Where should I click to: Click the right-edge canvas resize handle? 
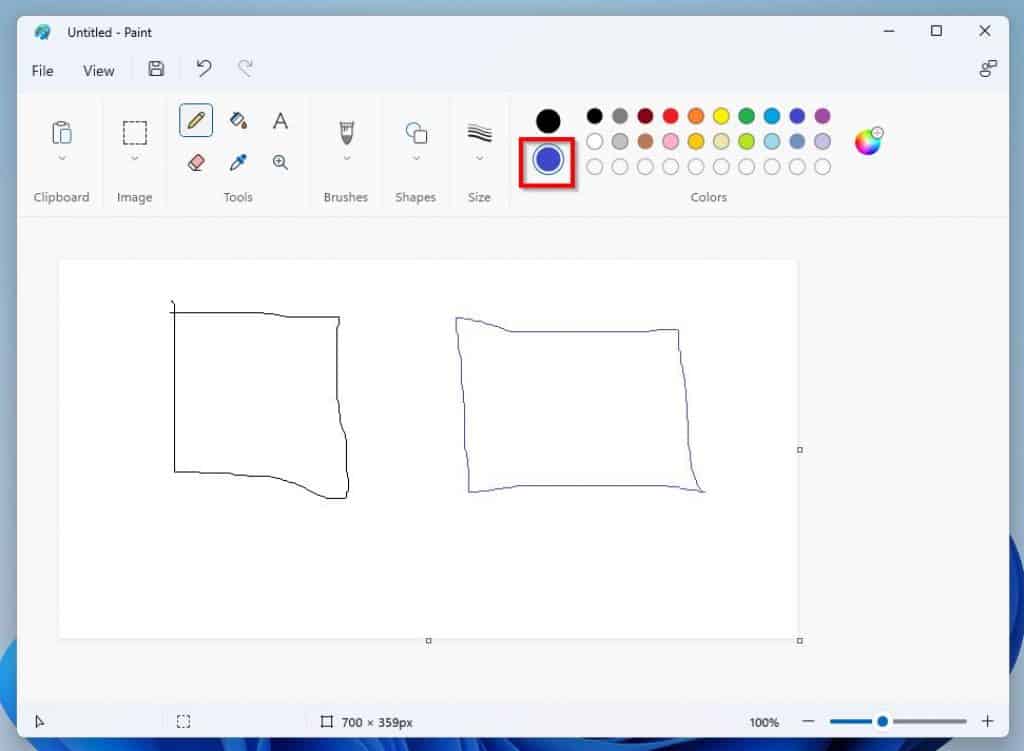[800, 450]
